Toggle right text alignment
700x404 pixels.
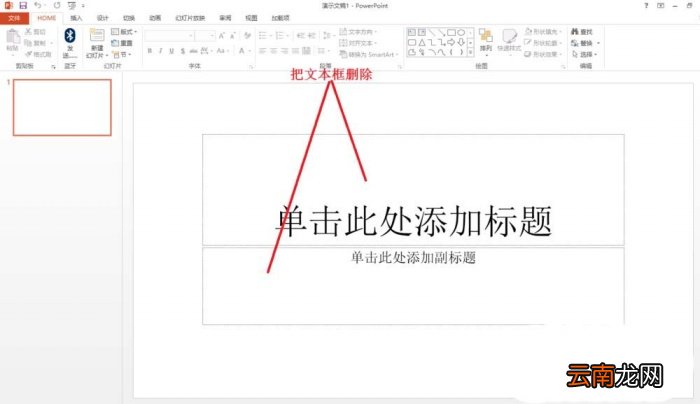pos(284,51)
